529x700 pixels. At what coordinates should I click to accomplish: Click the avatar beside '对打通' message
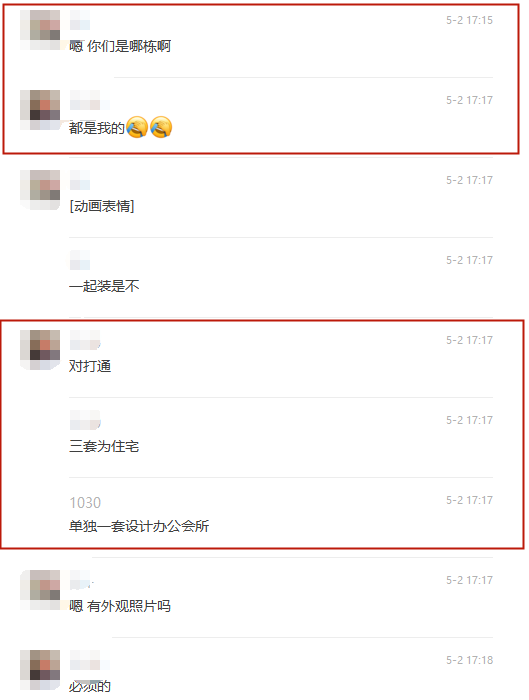click(x=40, y=350)
